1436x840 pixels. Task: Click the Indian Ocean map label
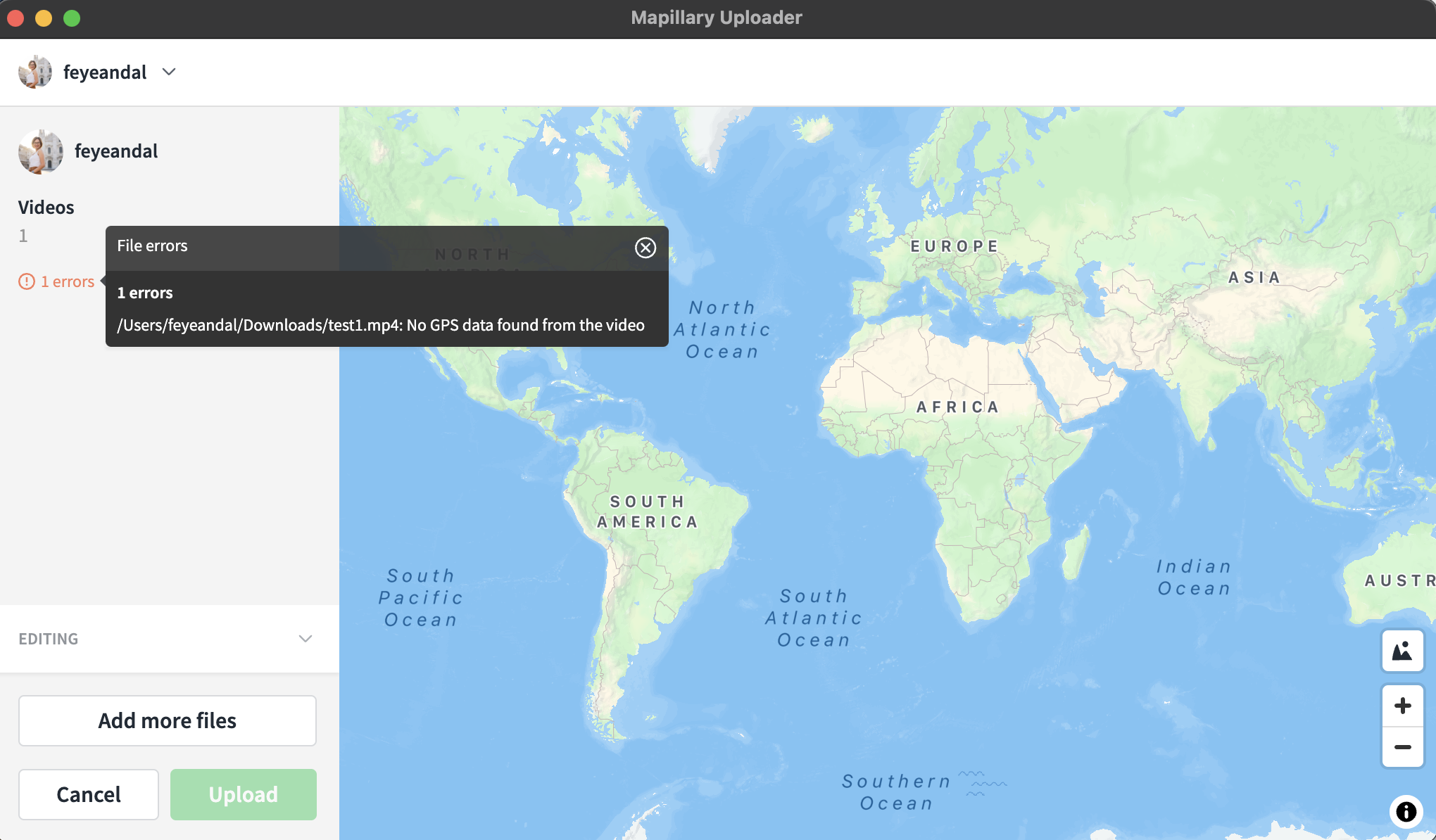tap(1194, 577)
